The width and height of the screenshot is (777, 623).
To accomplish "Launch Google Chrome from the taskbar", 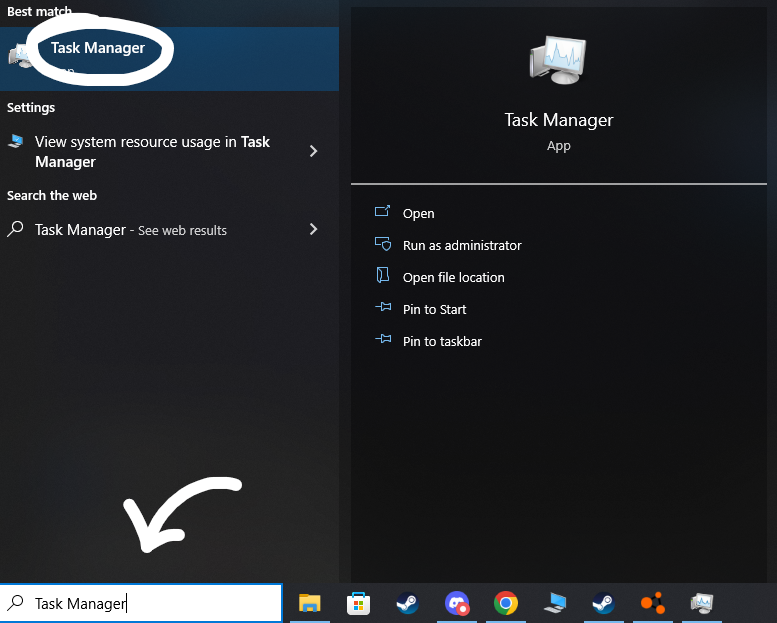I will click(505, 603).
